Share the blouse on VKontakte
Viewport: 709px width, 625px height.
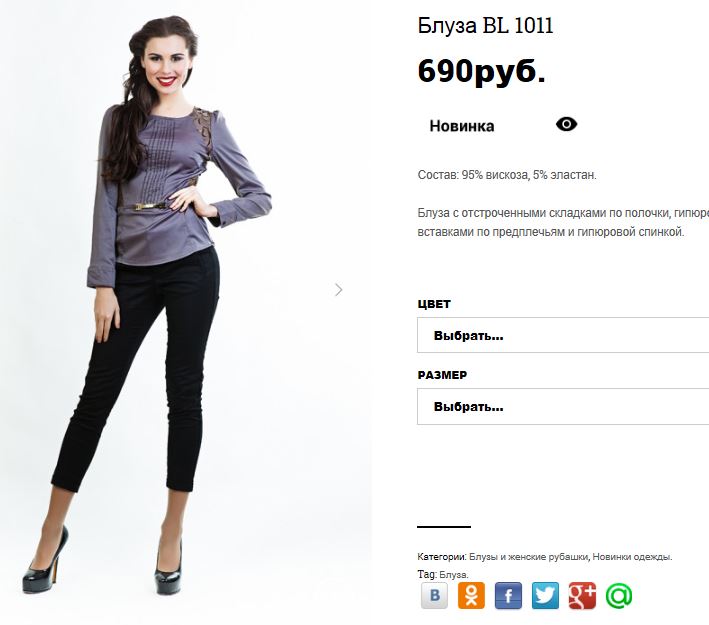[434, 596]
